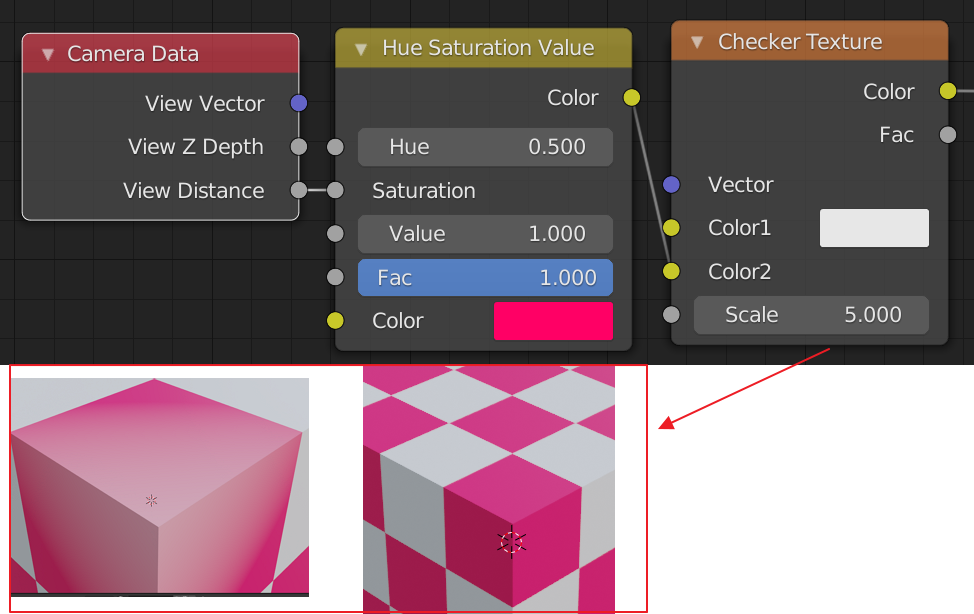
Task: Click the View Z Depth label
Action: (x=196, y=147)
